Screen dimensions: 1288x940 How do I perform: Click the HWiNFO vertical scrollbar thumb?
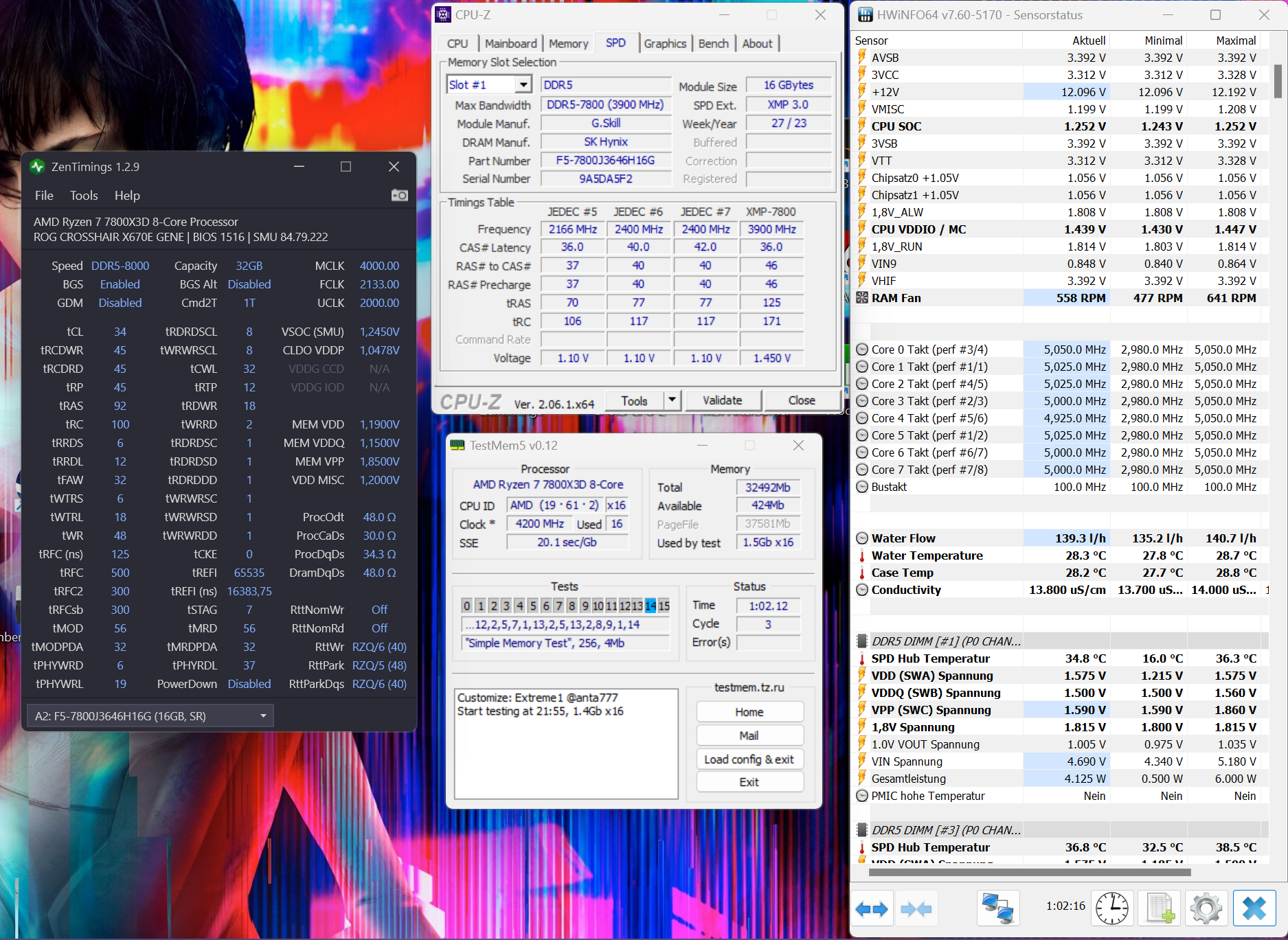coord(1278,82)
